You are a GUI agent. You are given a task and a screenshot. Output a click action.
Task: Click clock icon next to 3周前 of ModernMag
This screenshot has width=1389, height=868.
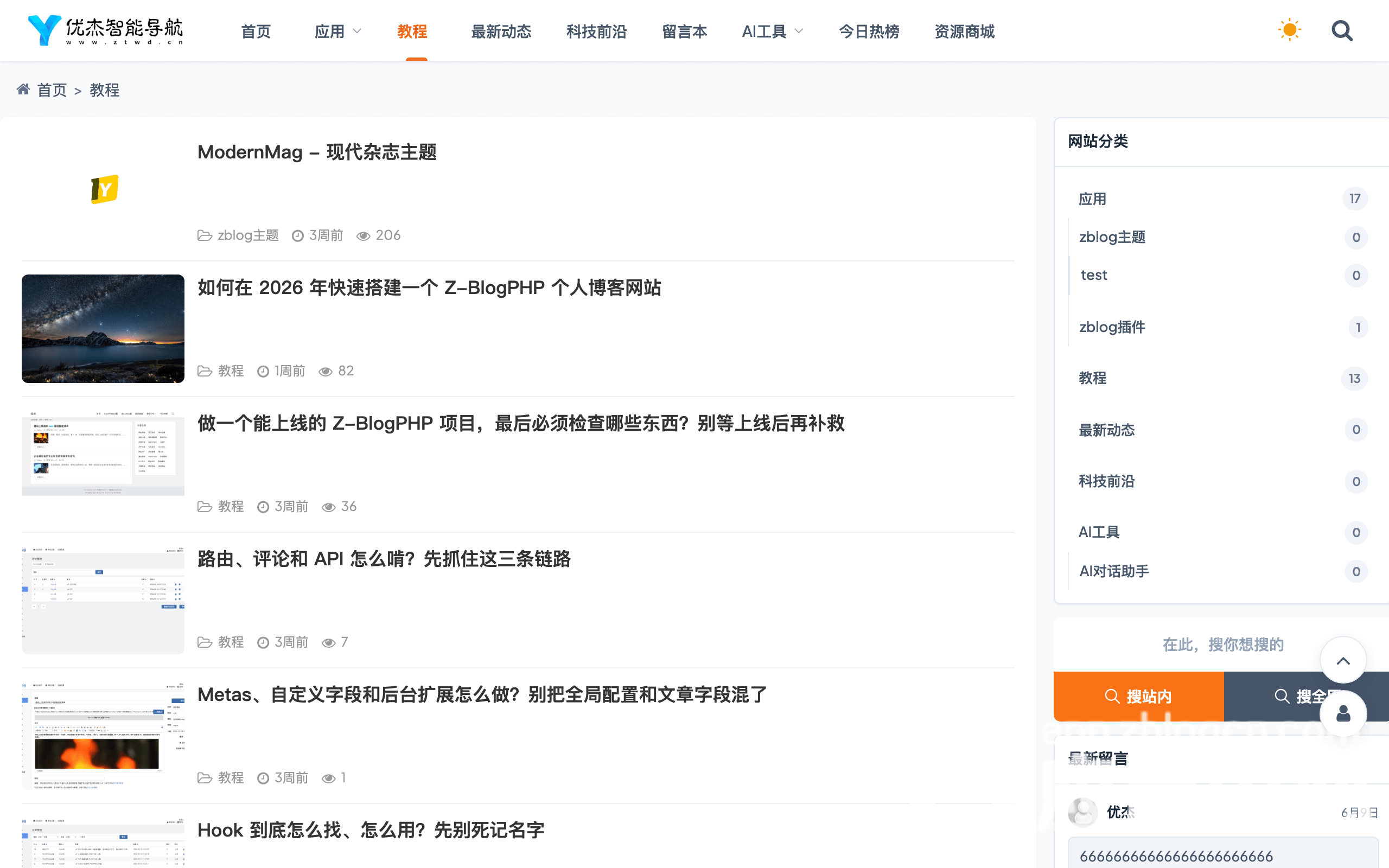tap(297, 236)
